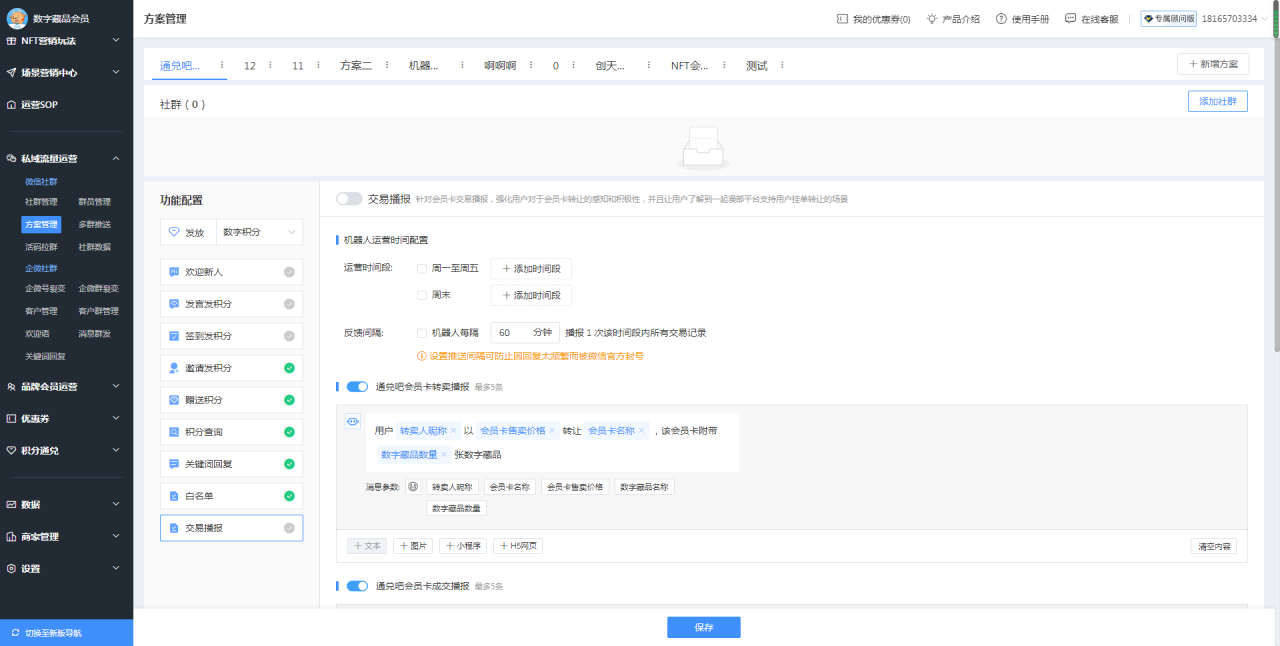Screen dimensions: 1280x646
Task: Open the 在线客服 online support icon
Action: point(1069,18)
